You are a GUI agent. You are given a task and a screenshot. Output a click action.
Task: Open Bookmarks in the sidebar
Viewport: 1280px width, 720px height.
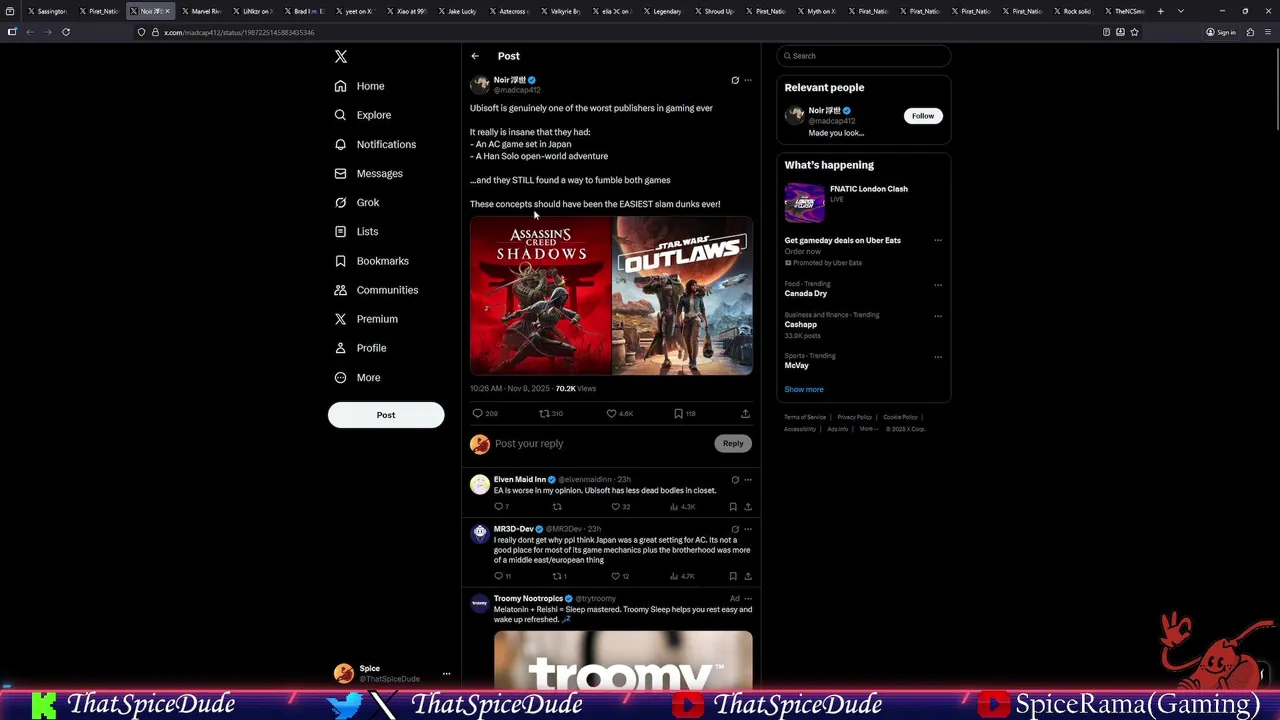372,261
